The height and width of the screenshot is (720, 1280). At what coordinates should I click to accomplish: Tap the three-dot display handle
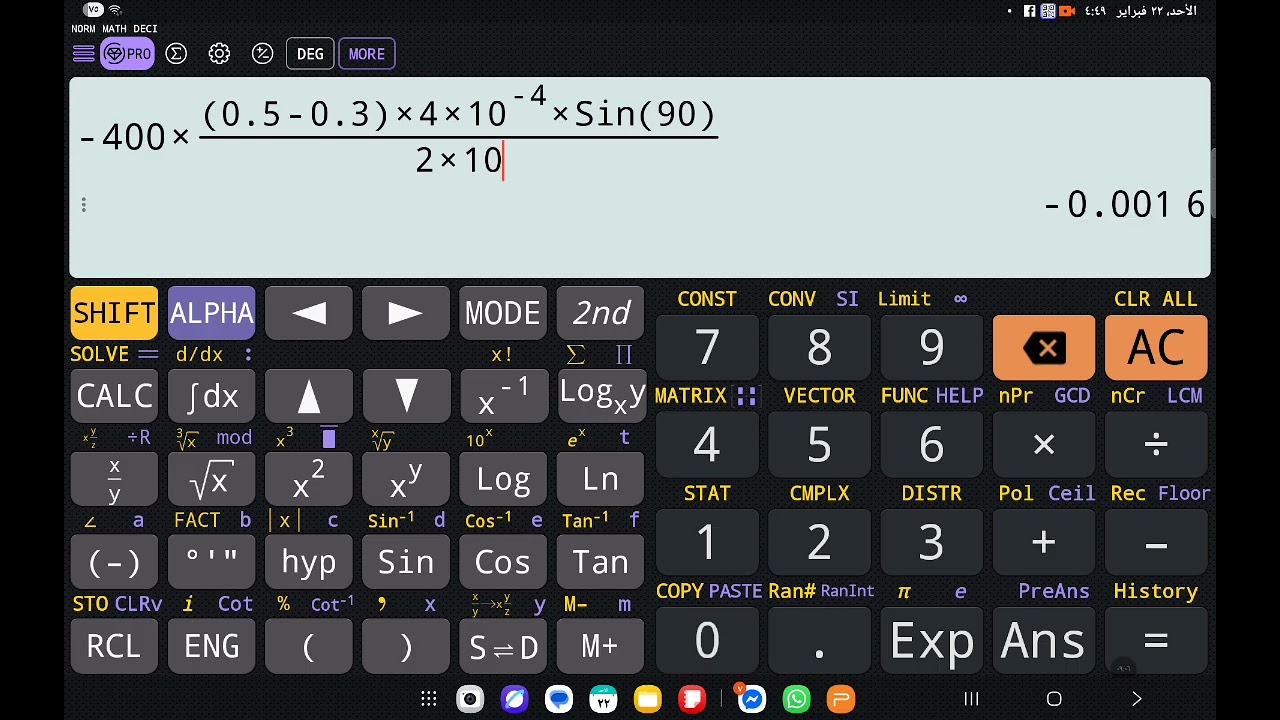[84, 205]
